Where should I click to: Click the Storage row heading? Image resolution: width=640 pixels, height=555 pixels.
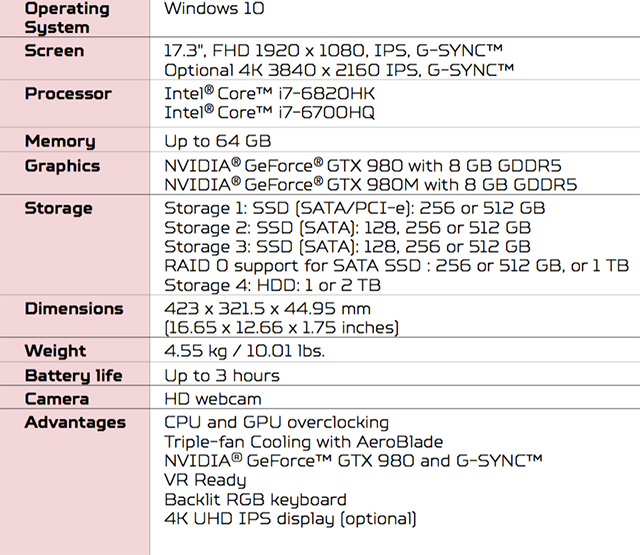pos(58,208)
